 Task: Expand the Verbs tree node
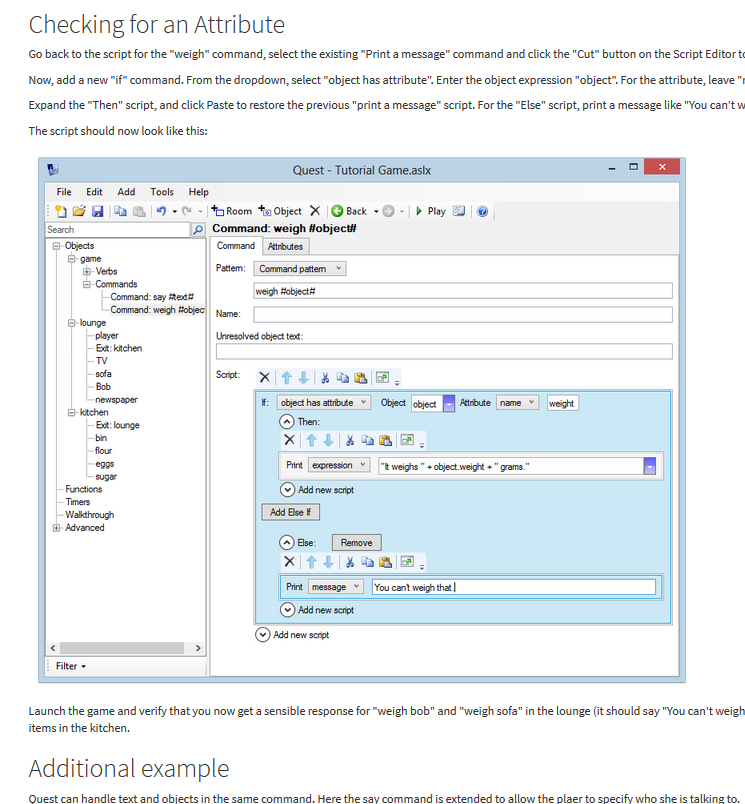point(87,271)
